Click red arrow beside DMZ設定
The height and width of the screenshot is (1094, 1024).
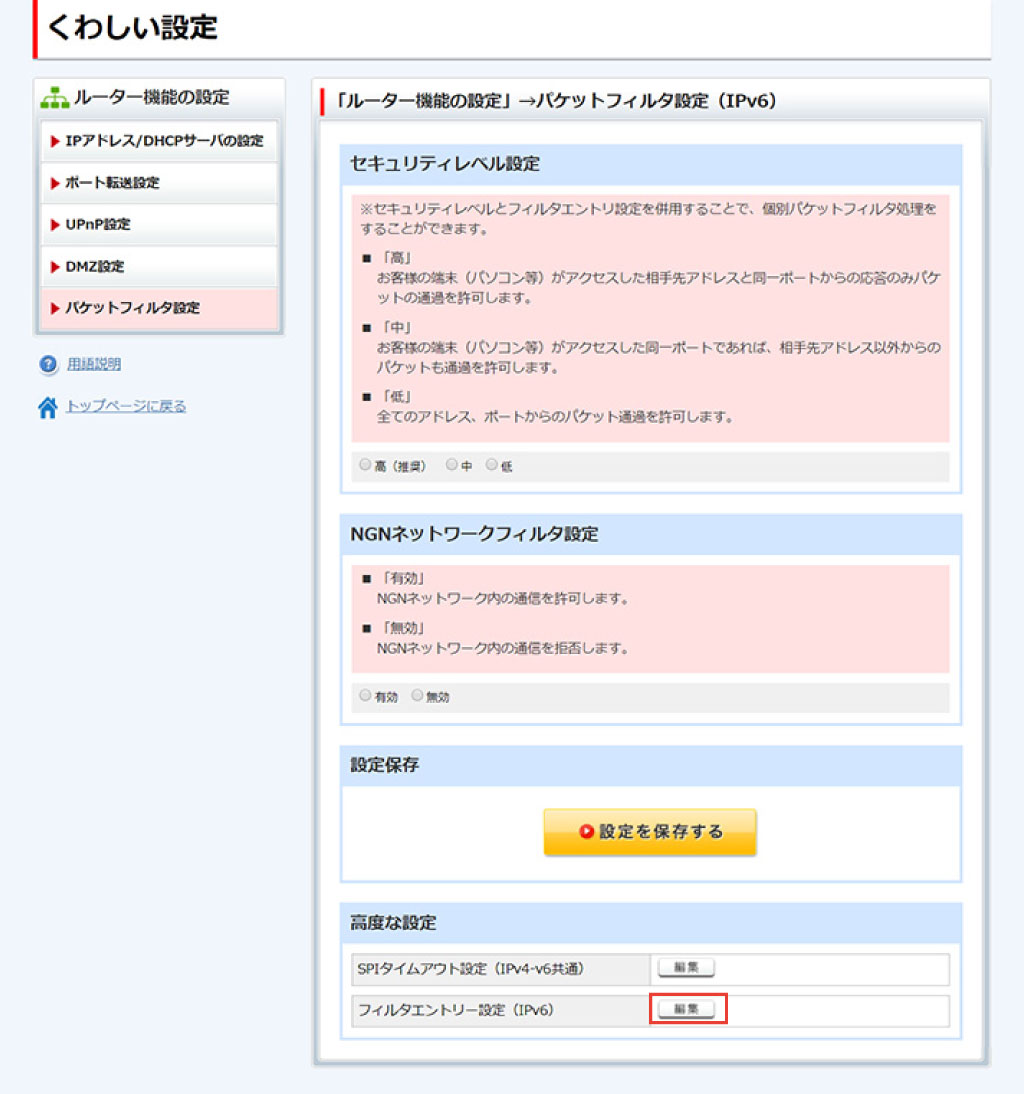[x=54, y=267]
